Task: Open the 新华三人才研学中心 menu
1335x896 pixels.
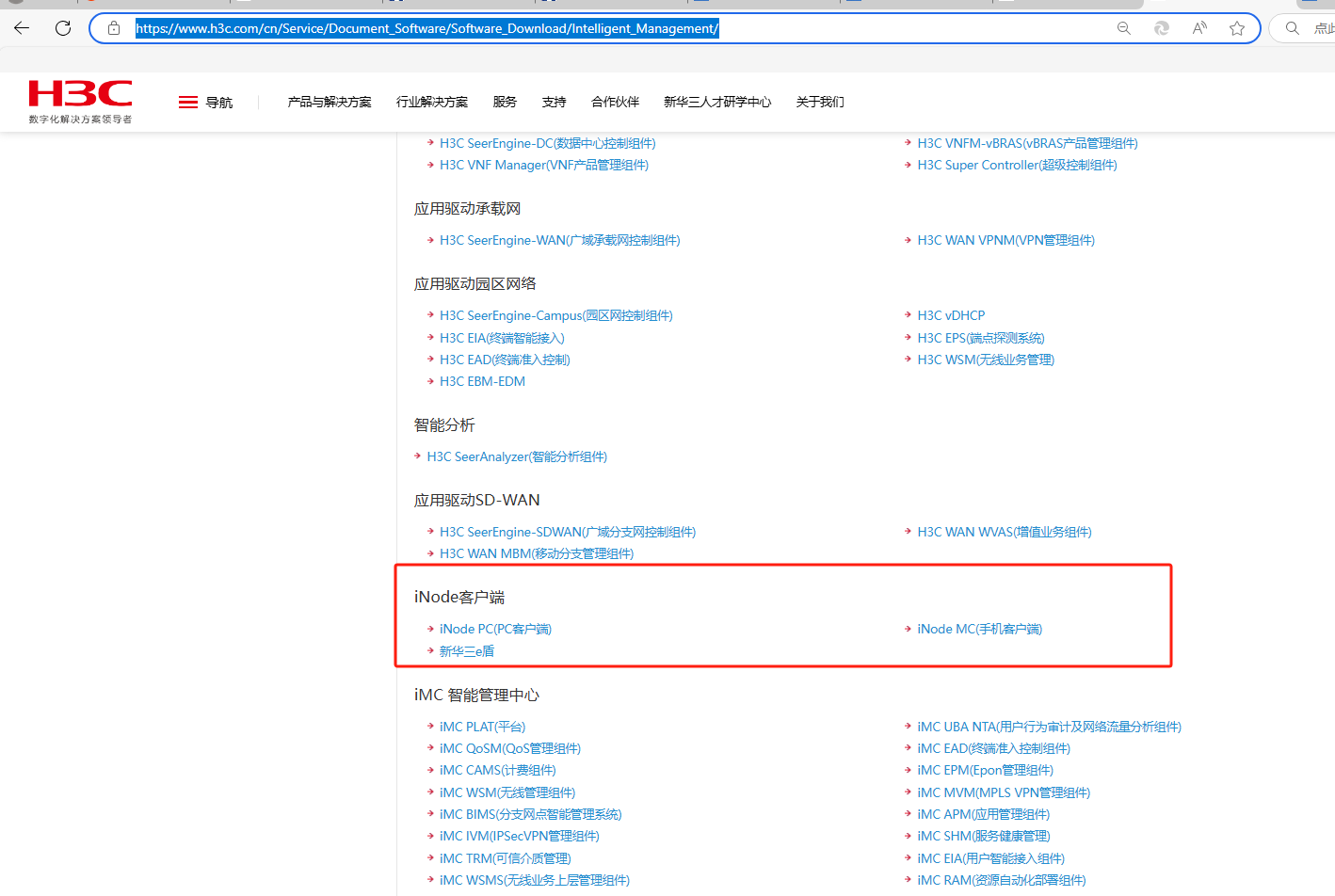Action: click(x=717, y=102)
